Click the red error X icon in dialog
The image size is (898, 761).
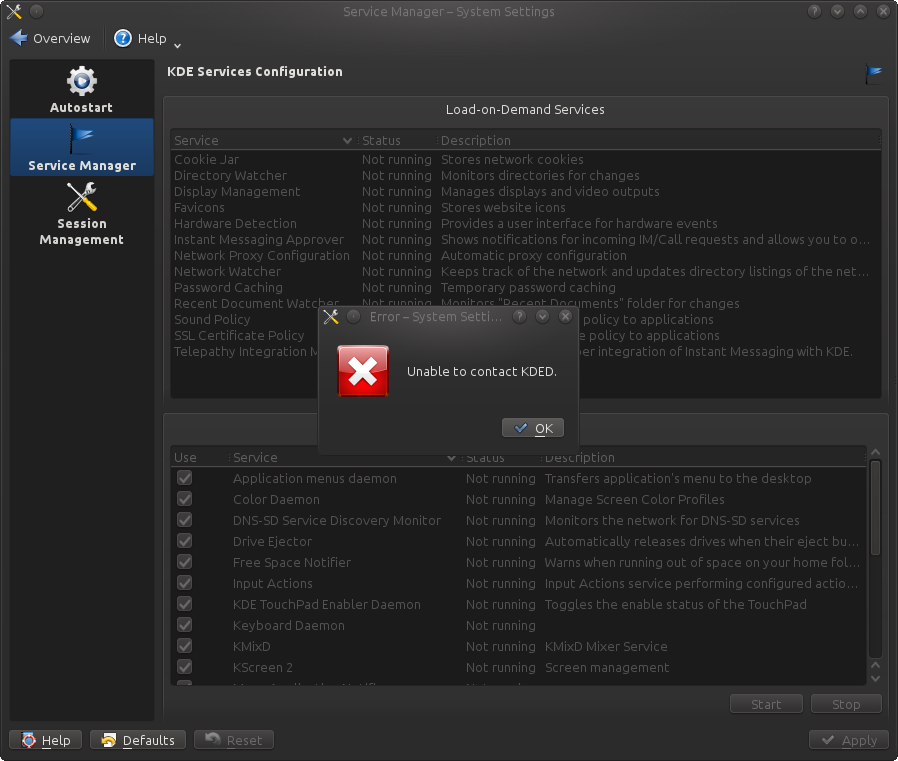pos(363,371)
